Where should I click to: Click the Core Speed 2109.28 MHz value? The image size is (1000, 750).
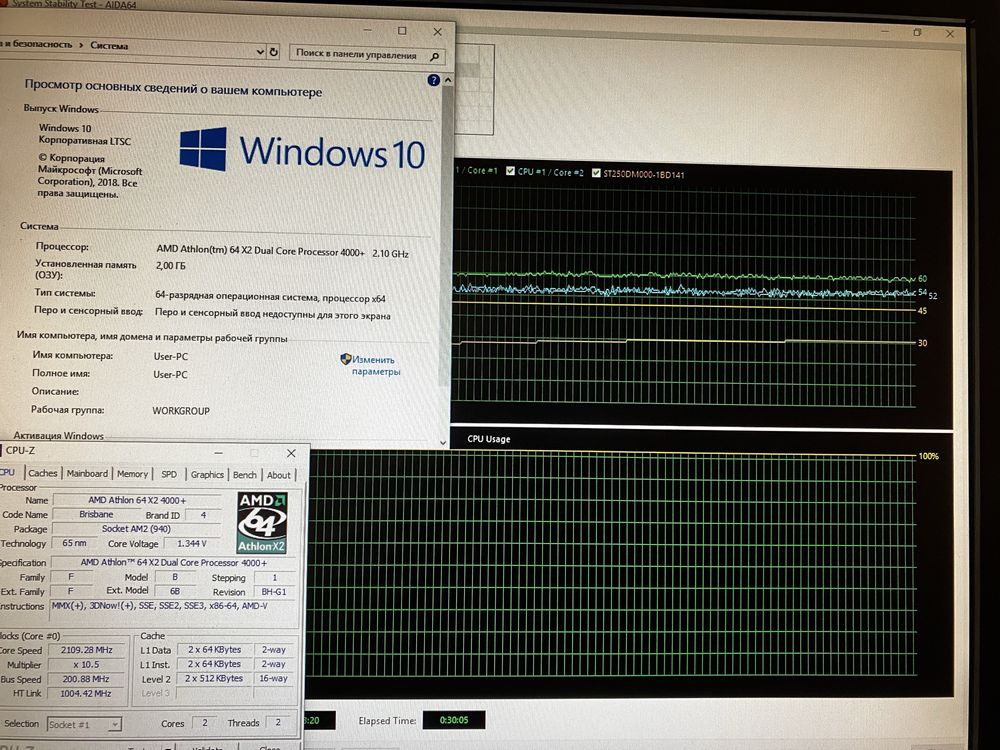87,650
